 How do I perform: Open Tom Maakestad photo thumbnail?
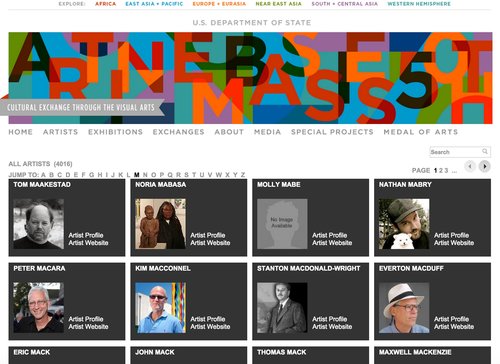point(39,224)
